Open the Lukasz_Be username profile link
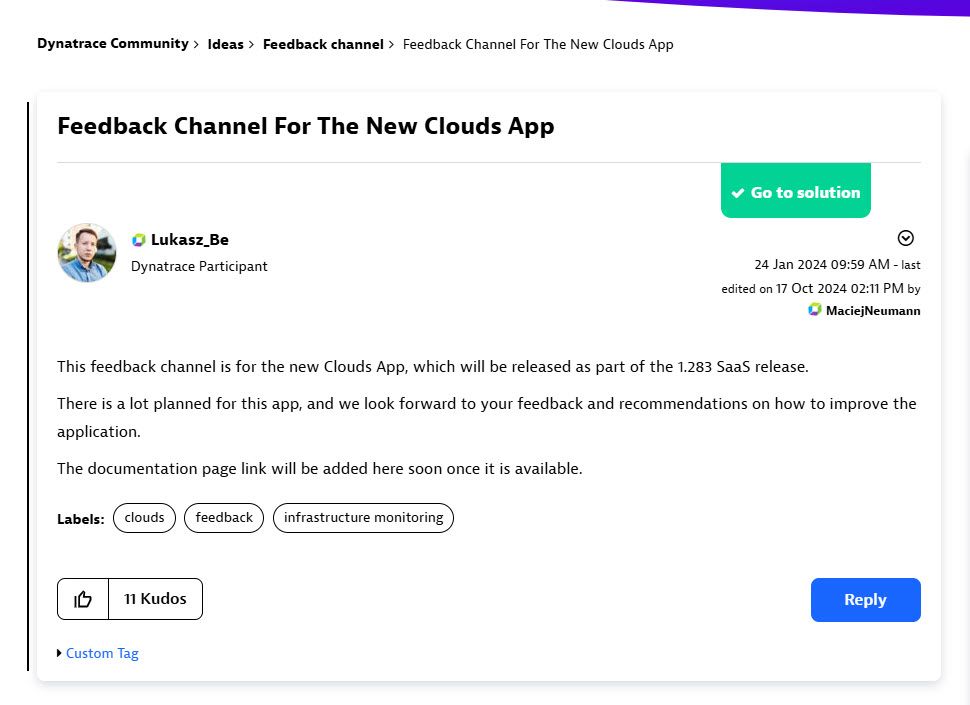Image resolution: width=970 pixels, height=705 pixels. 190,240
